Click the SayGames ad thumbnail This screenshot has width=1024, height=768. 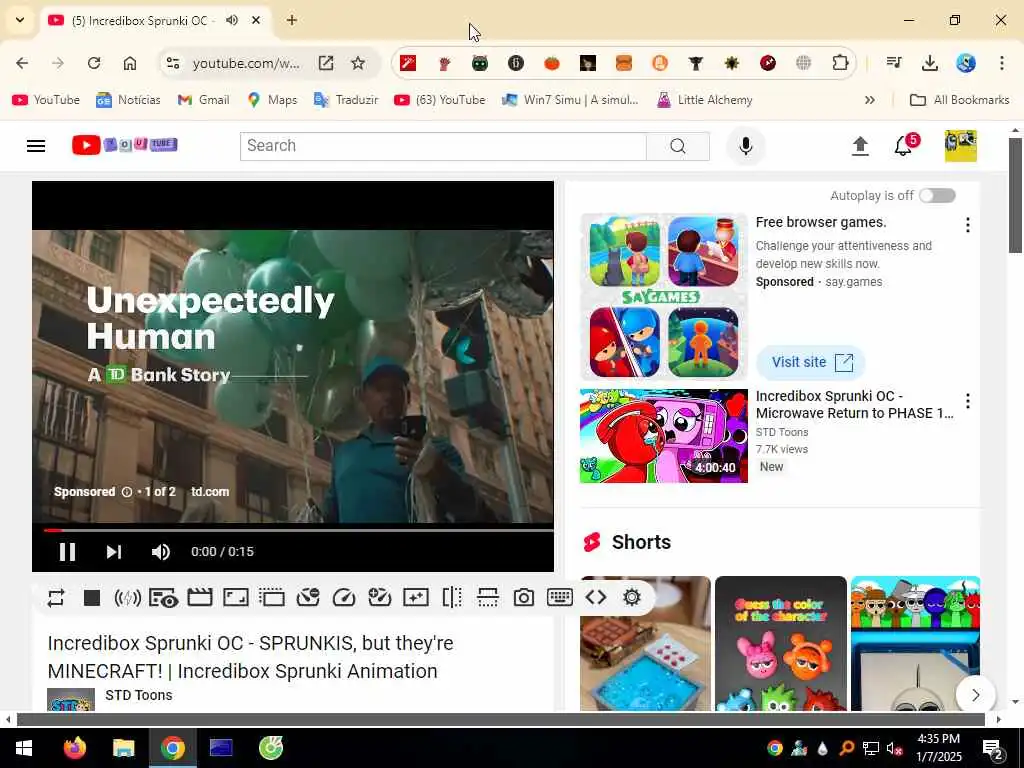664,296
